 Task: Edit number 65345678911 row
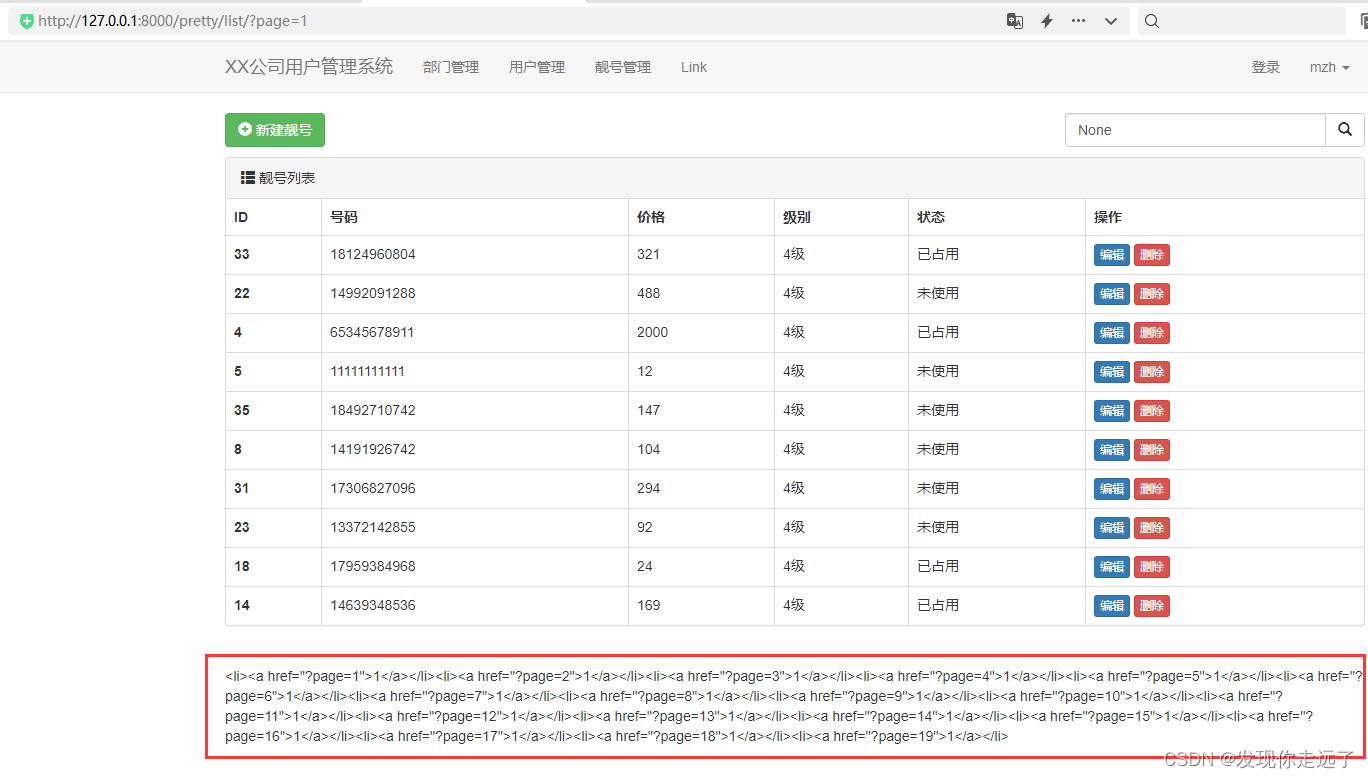(x=1112, y=333)
